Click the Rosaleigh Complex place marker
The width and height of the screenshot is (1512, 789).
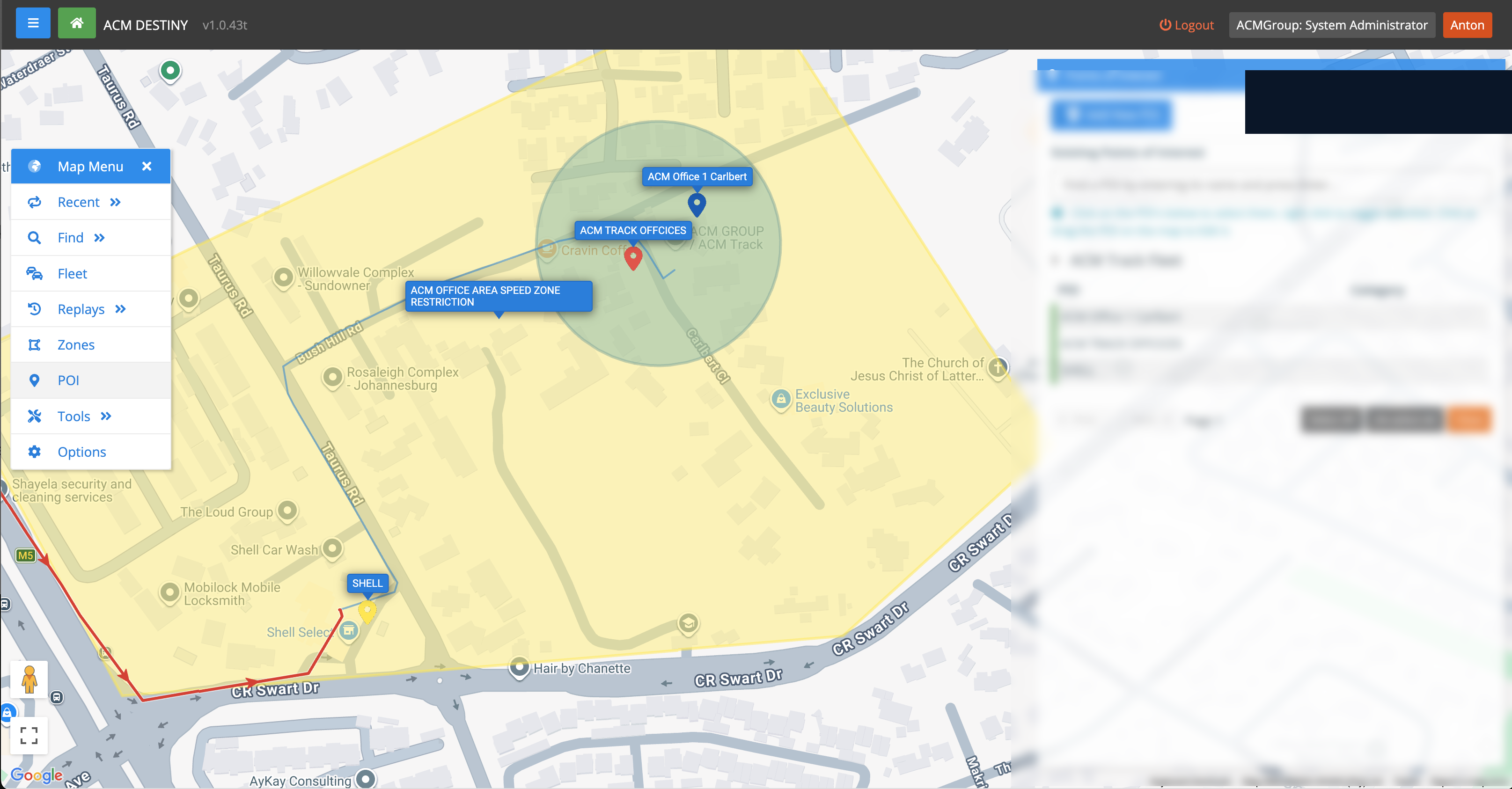point(333,377)
